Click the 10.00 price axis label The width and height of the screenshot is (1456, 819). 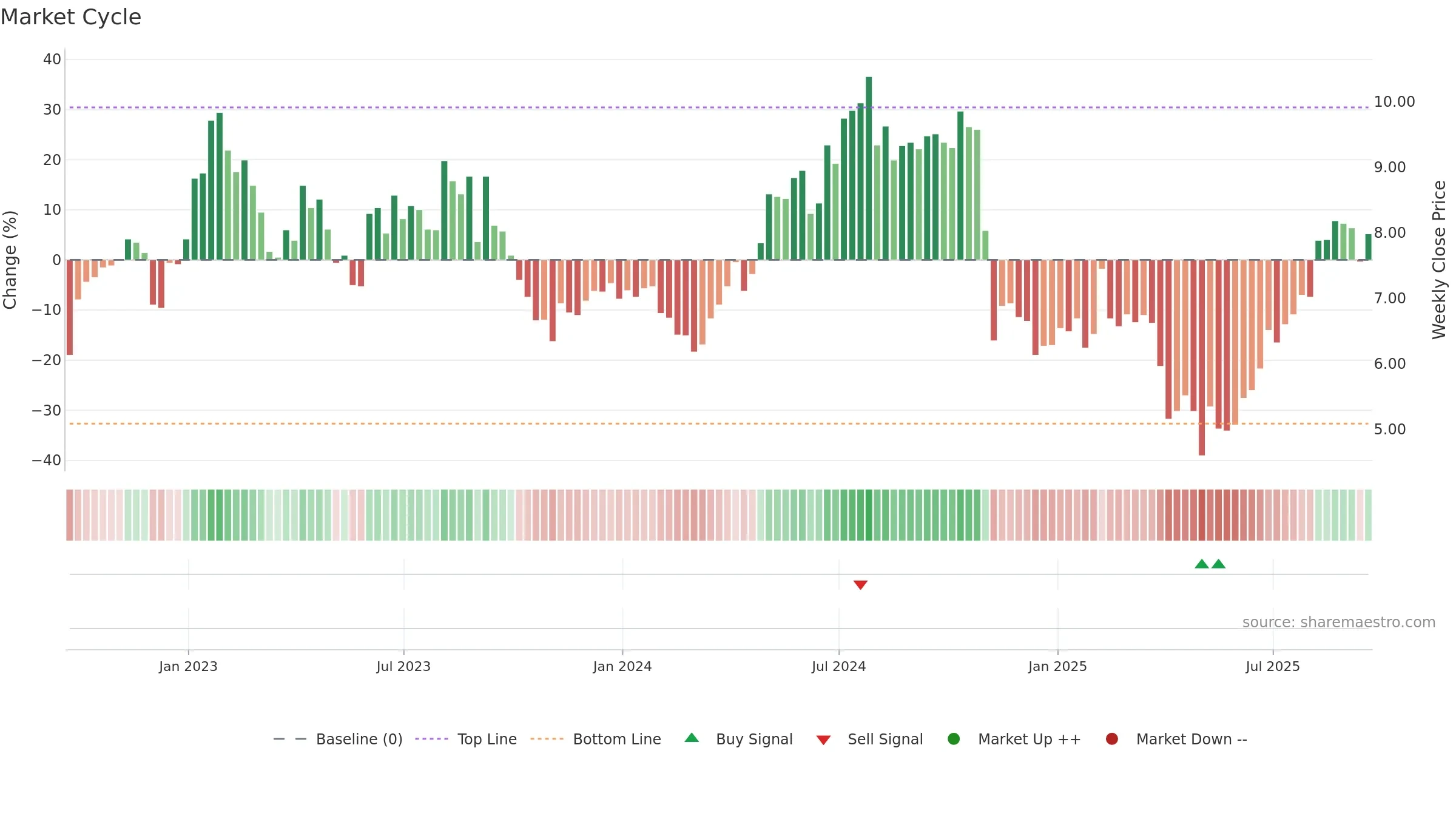pos(1394,101)
